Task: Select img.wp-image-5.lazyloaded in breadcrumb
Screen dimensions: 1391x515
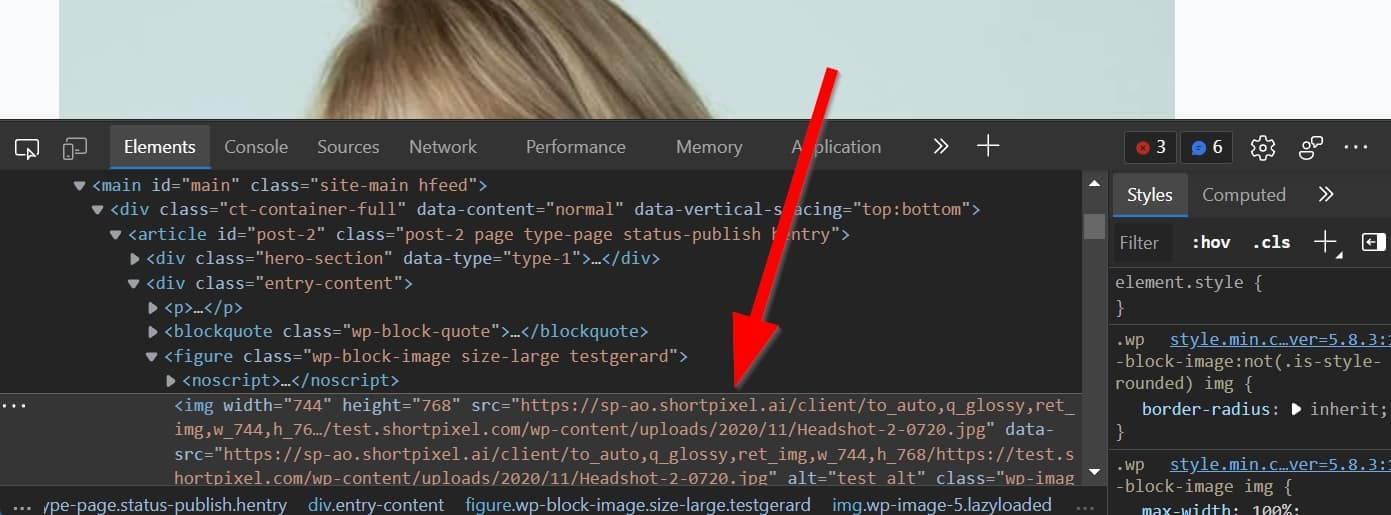Action: 942,505
